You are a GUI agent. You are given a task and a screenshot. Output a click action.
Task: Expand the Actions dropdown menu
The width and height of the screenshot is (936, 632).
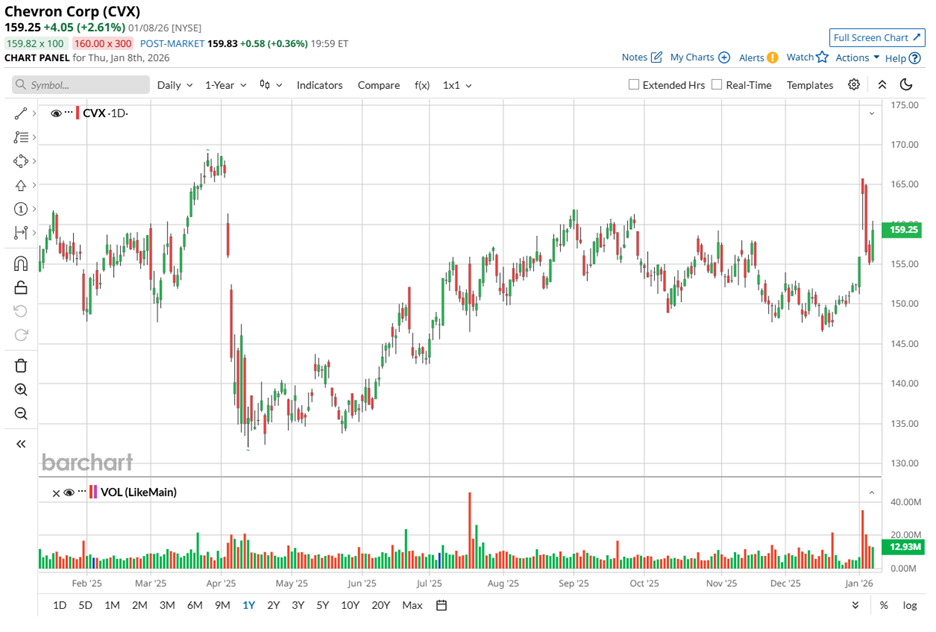(x=857, y=57)
